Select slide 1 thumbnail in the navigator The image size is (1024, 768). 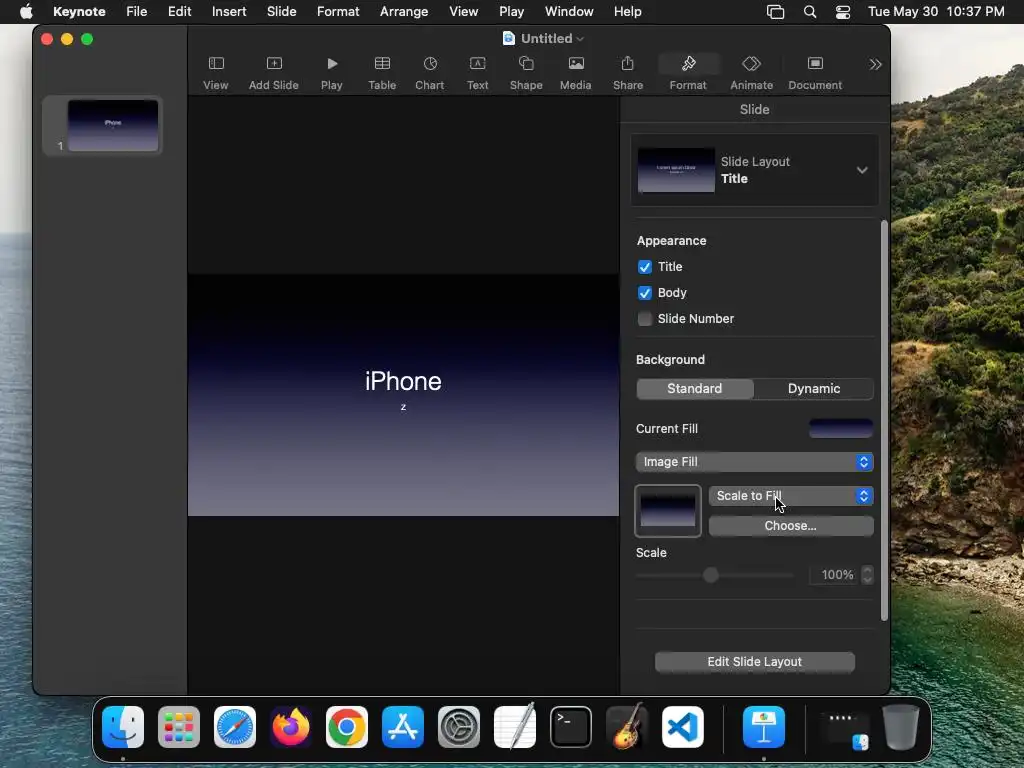click(113, 125)
